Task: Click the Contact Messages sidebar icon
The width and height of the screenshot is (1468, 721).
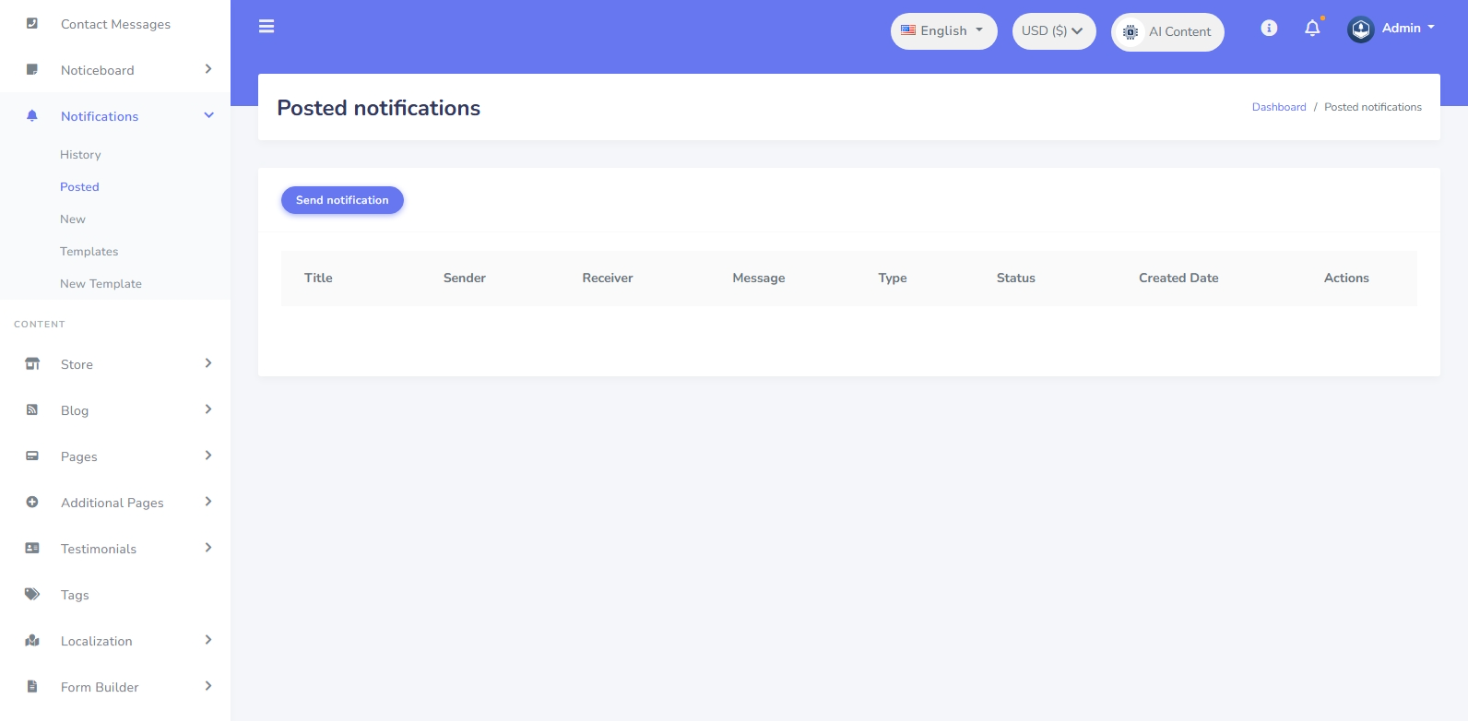Action: pyautogui.click(x=32, y=23)
